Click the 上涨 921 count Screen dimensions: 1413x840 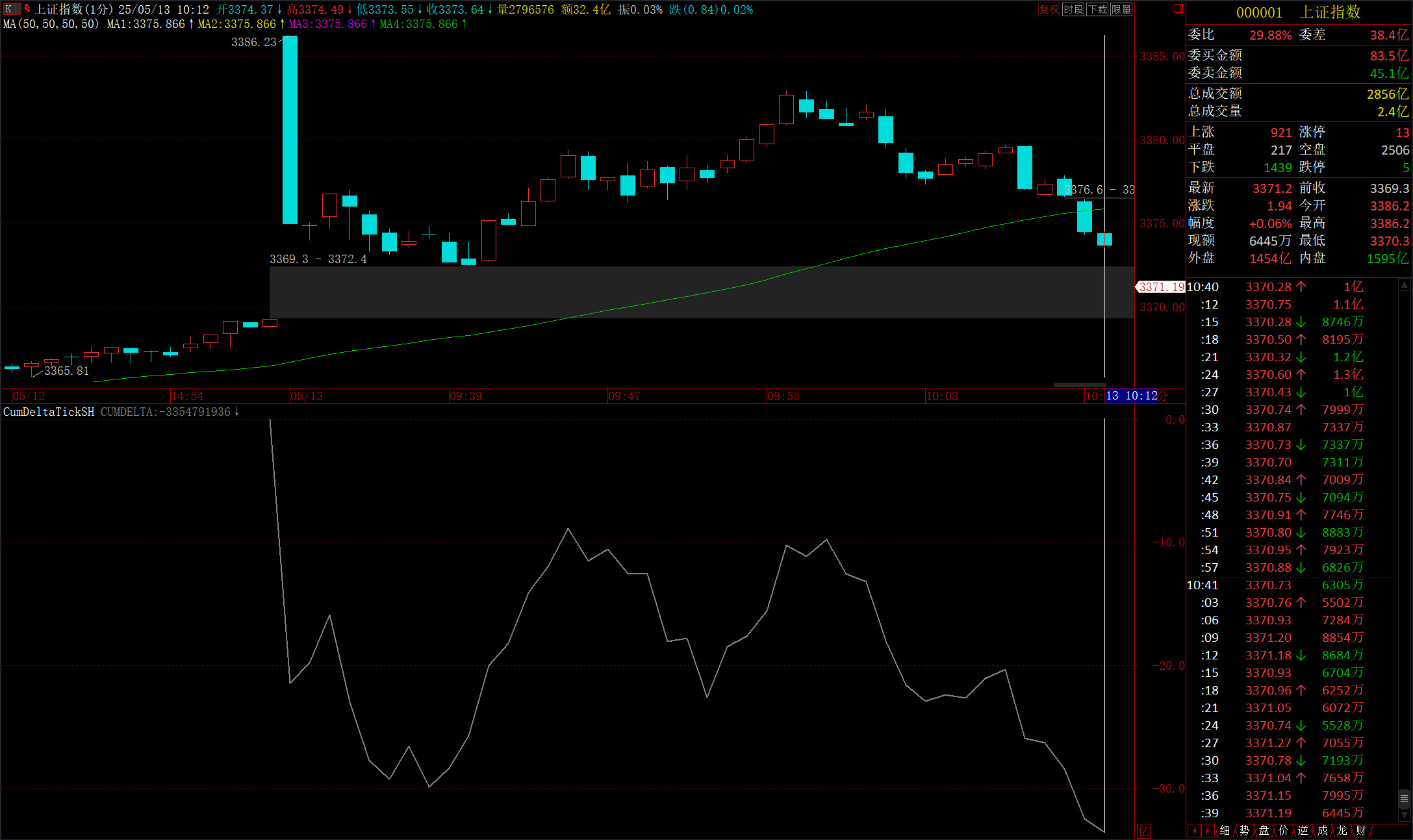1281,133
